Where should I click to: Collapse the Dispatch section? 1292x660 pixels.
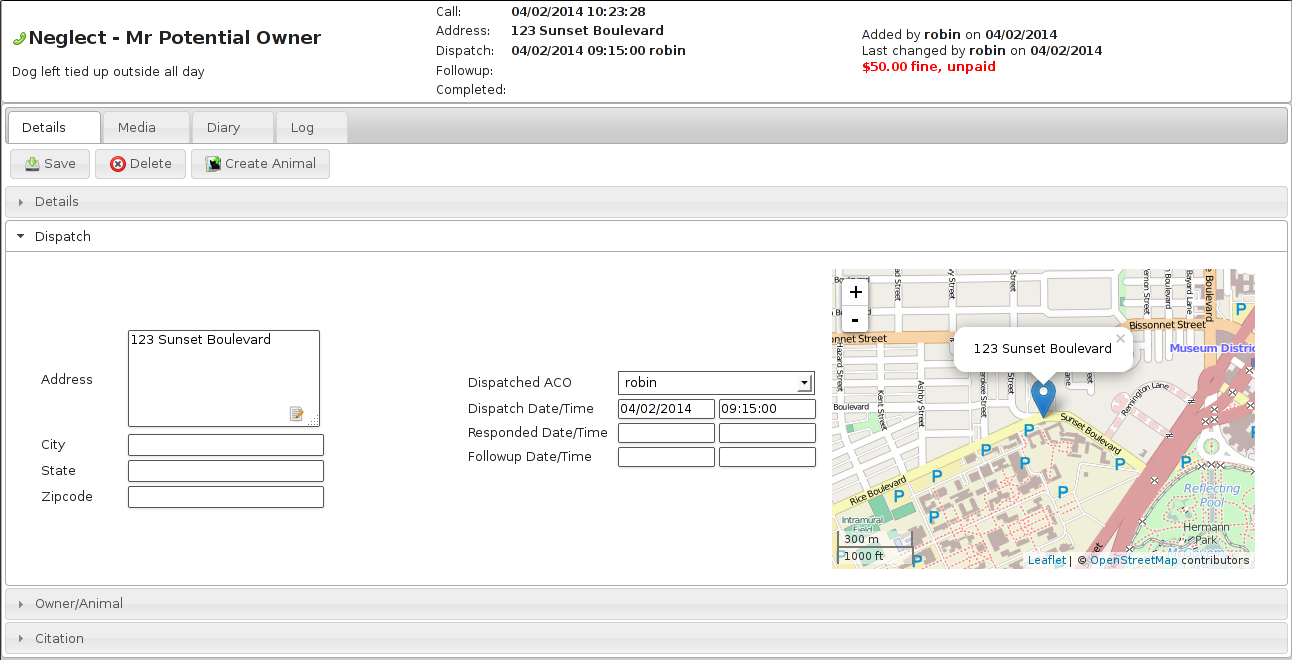[63, 237]
